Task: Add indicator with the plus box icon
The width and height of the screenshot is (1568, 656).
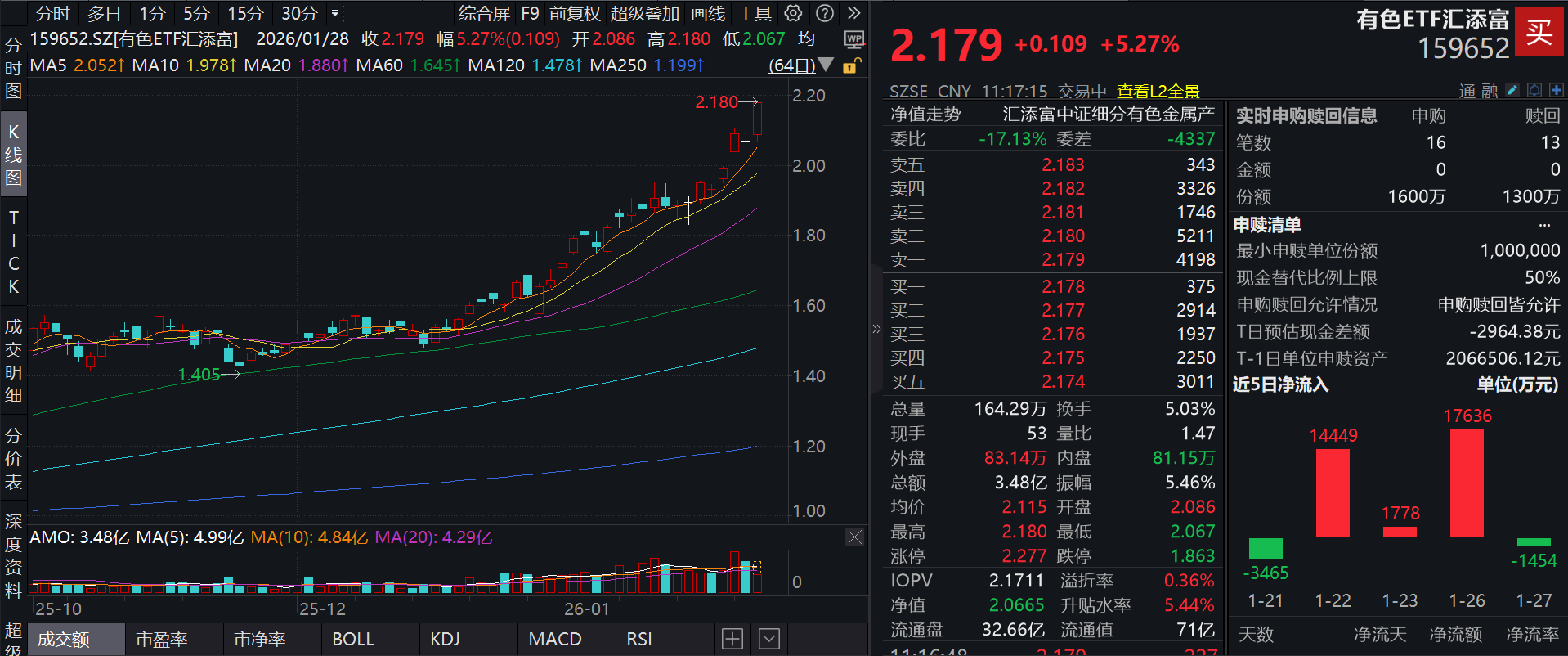Action: [x=732, y=639]
